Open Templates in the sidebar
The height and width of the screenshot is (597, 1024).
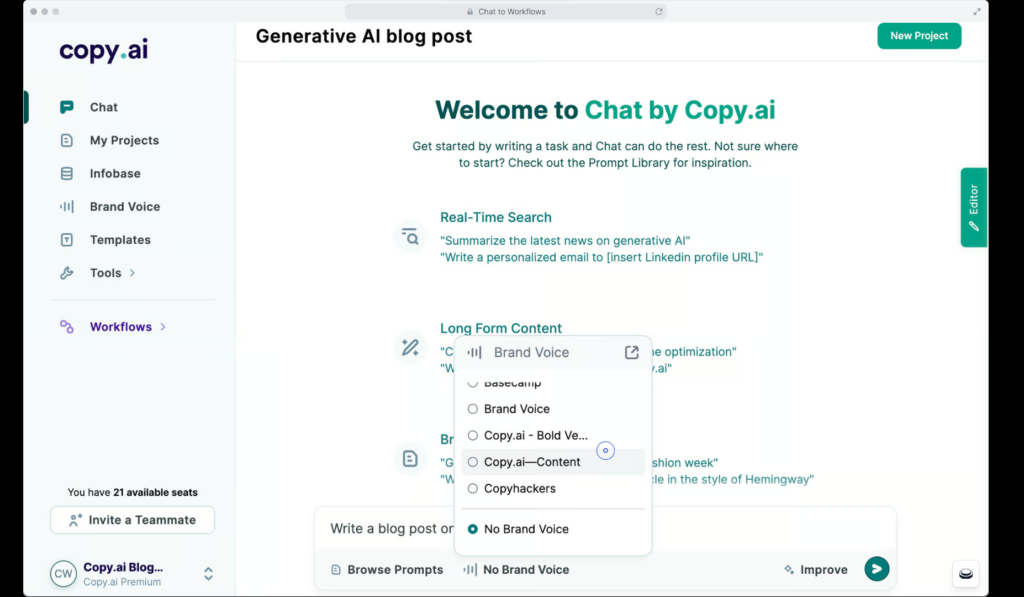(120, 240)
